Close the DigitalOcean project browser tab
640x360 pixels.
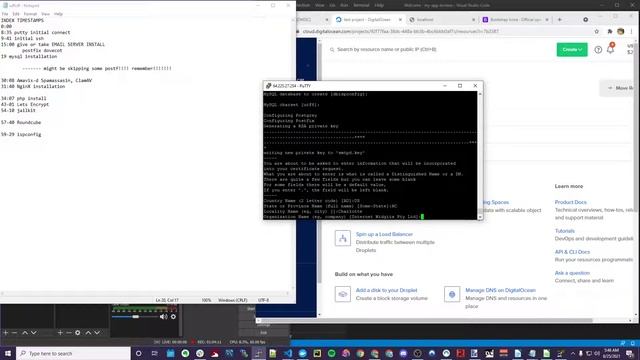click(x=400, y=20)
